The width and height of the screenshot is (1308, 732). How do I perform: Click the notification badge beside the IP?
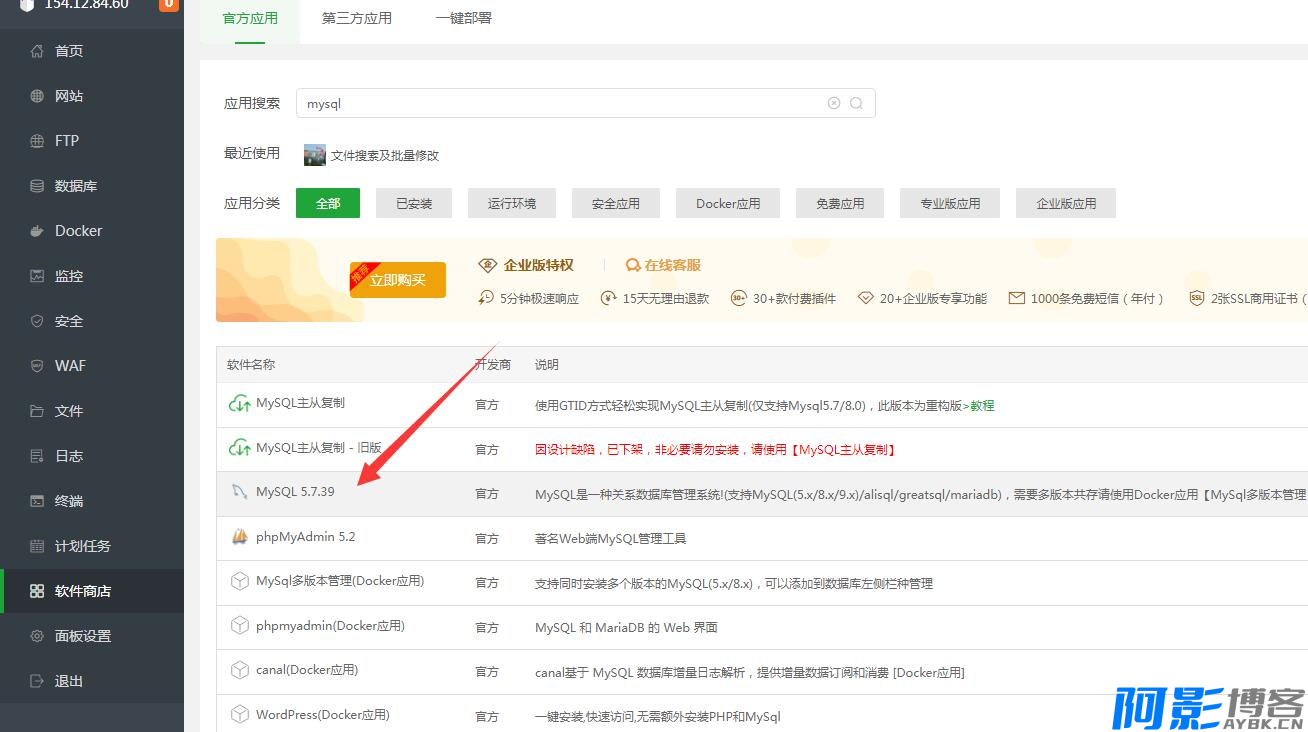coord(169,4)
